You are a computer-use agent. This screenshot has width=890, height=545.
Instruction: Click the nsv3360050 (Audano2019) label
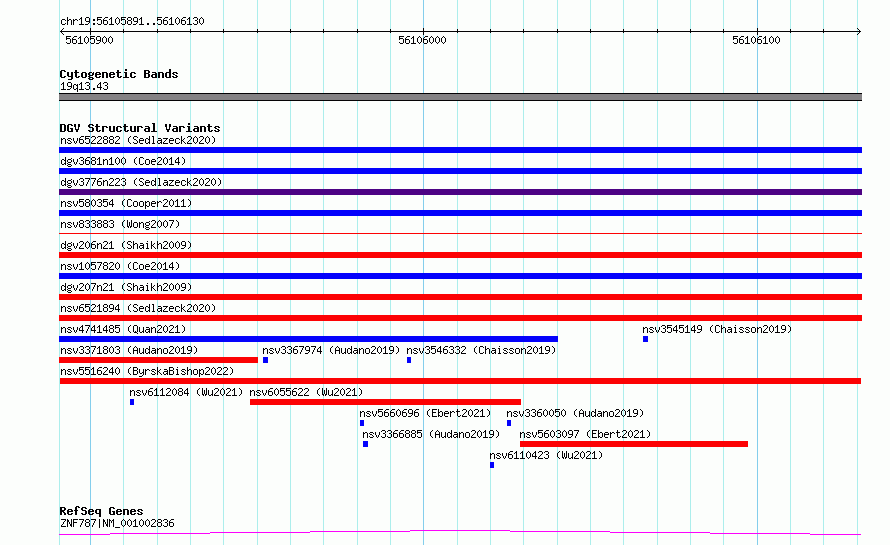tap(575, 413)
